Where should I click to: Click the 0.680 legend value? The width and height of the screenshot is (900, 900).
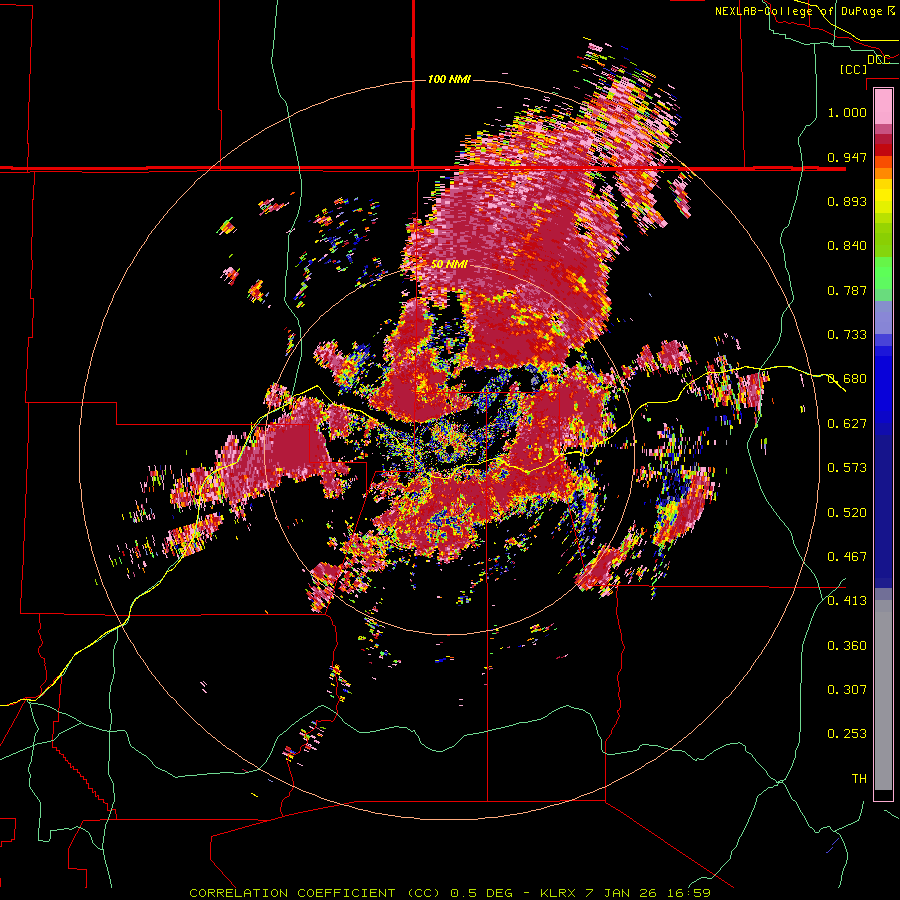(x=847, y=379)
